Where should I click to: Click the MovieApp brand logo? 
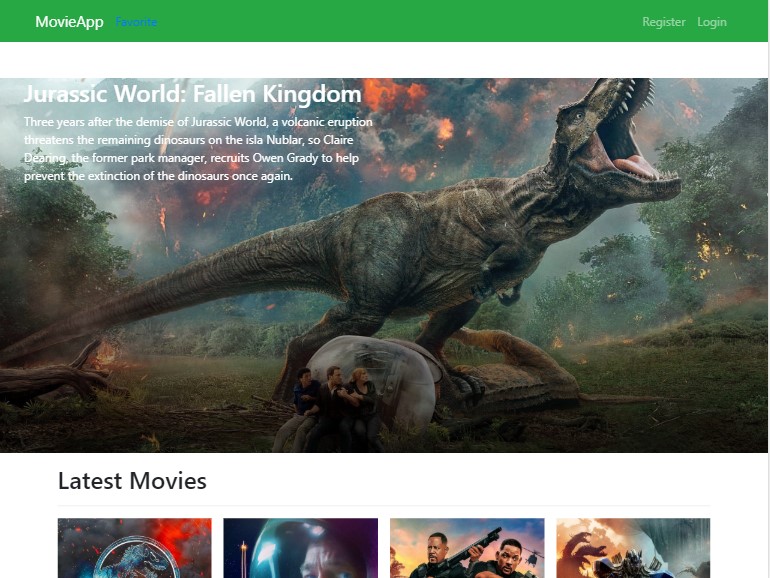pyautogui.click(x=69, y=22)
